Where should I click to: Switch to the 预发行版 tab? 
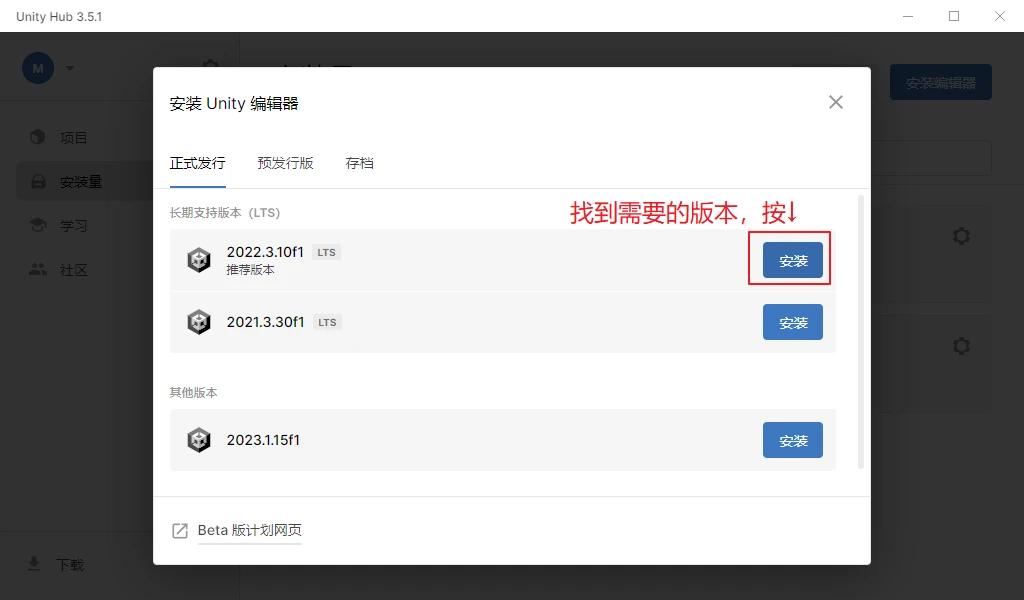coord(285,163)
